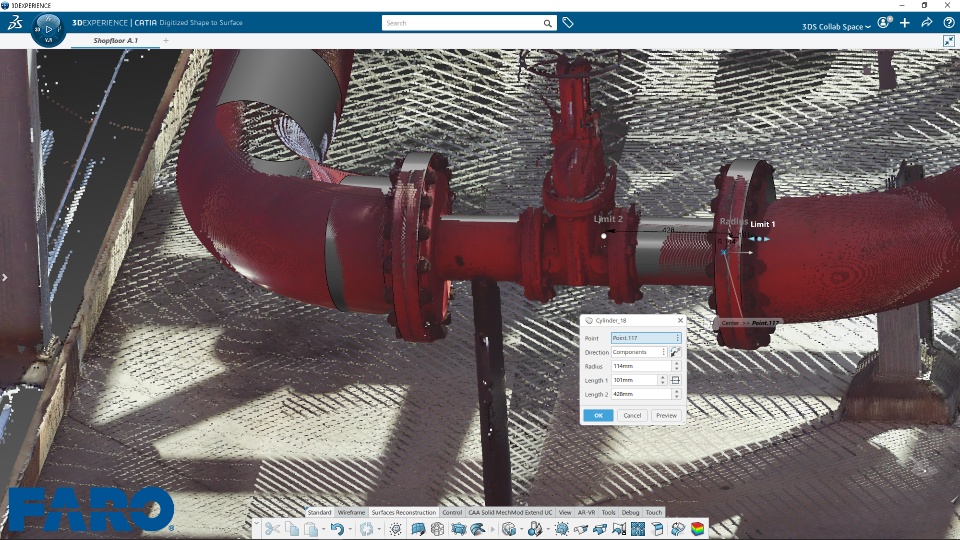Toggle the mirrored extent icon beside Length 1
The image size is (960, 540).
click(675, 380)
